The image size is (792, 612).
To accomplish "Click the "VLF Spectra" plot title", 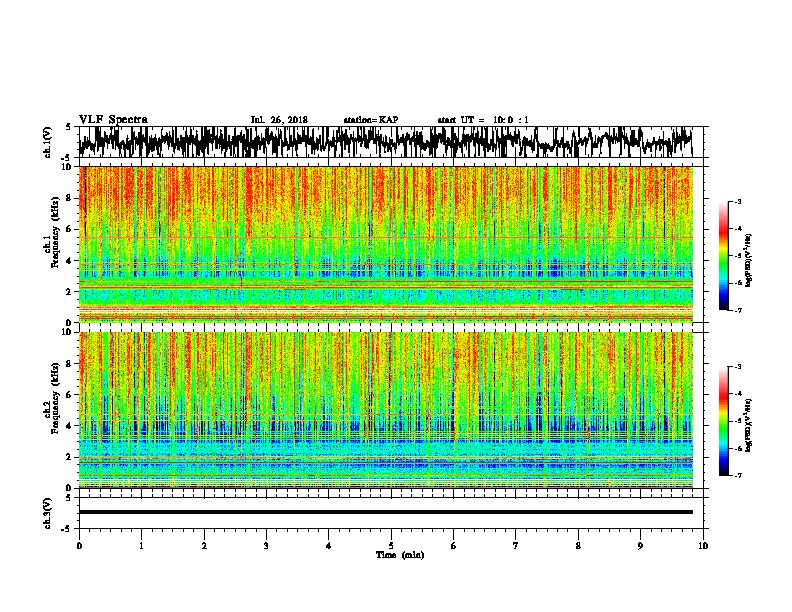I will tap(113, 120).
